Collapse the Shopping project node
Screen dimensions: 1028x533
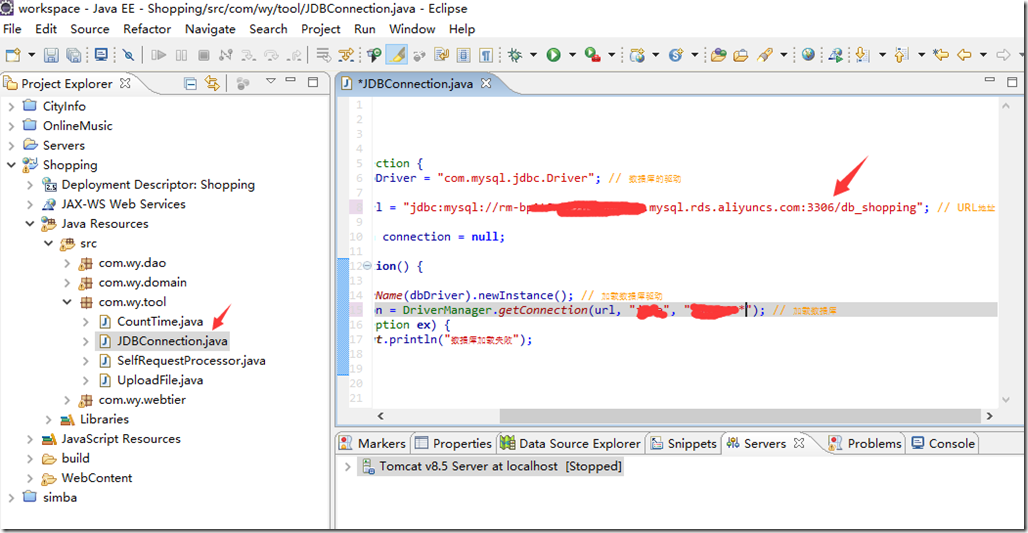tap(11, 165)
